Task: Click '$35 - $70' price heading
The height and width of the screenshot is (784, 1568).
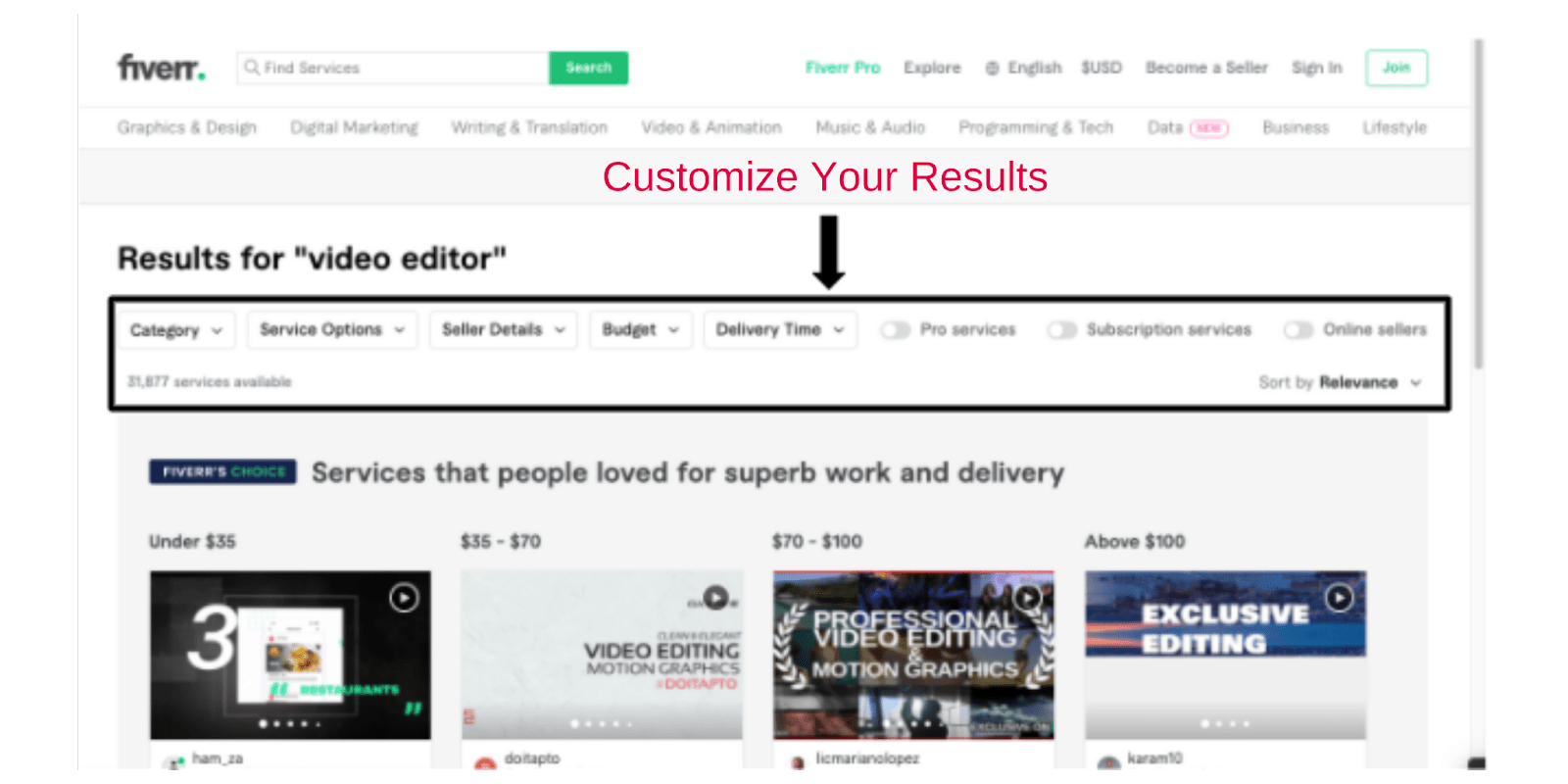Action: 501,541
